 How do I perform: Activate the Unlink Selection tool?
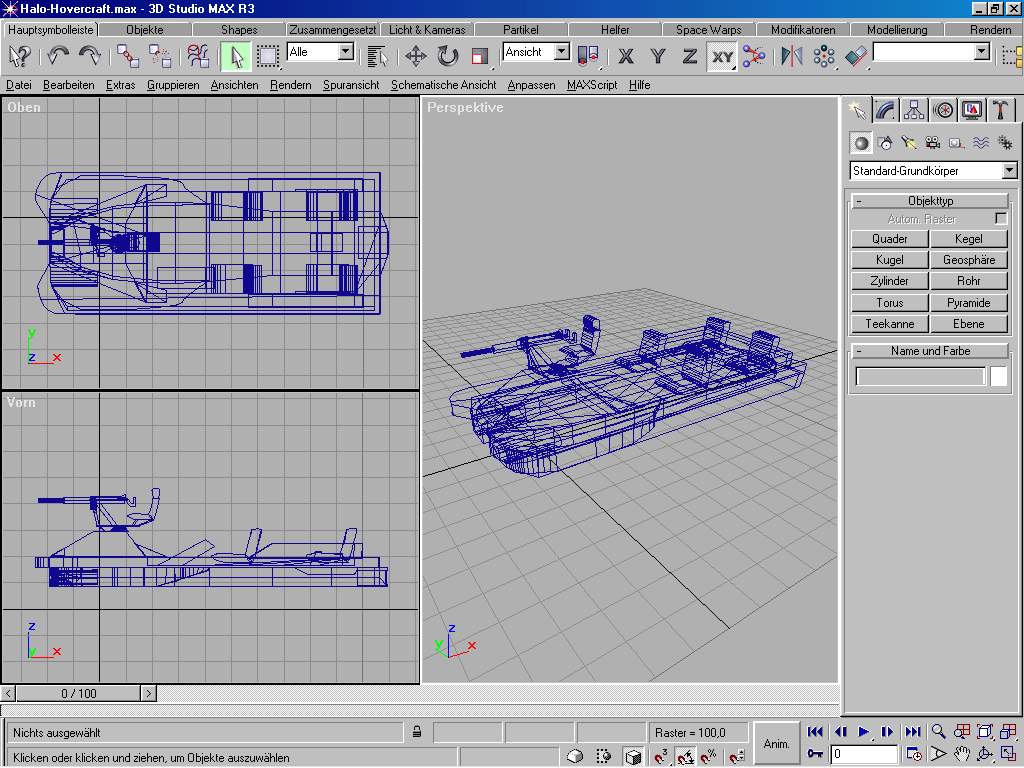click(x=159, y=56)
